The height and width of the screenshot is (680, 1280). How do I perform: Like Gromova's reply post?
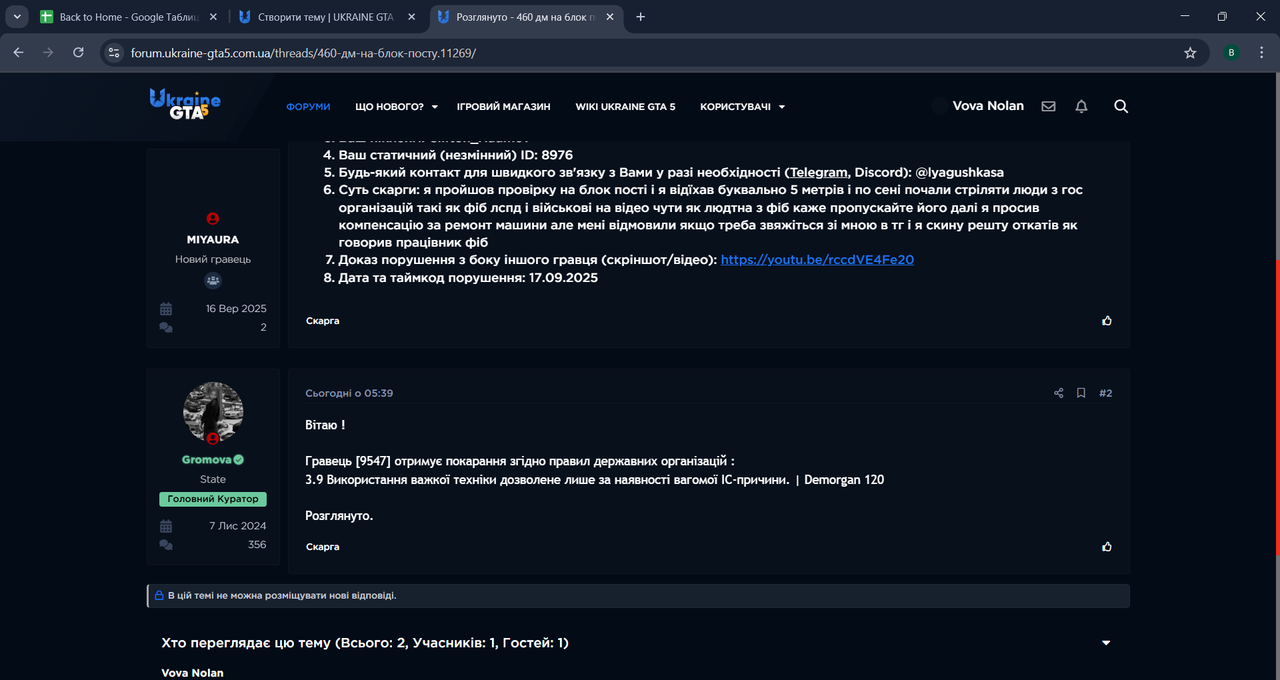[1106, 547]
